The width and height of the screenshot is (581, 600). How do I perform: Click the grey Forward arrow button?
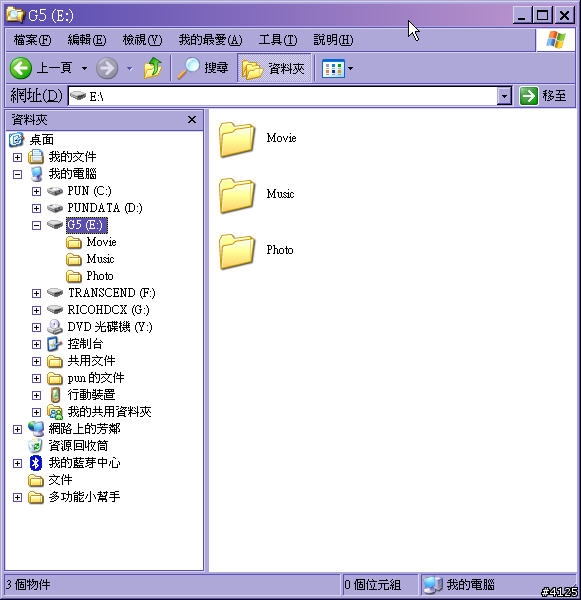point(107,68)
